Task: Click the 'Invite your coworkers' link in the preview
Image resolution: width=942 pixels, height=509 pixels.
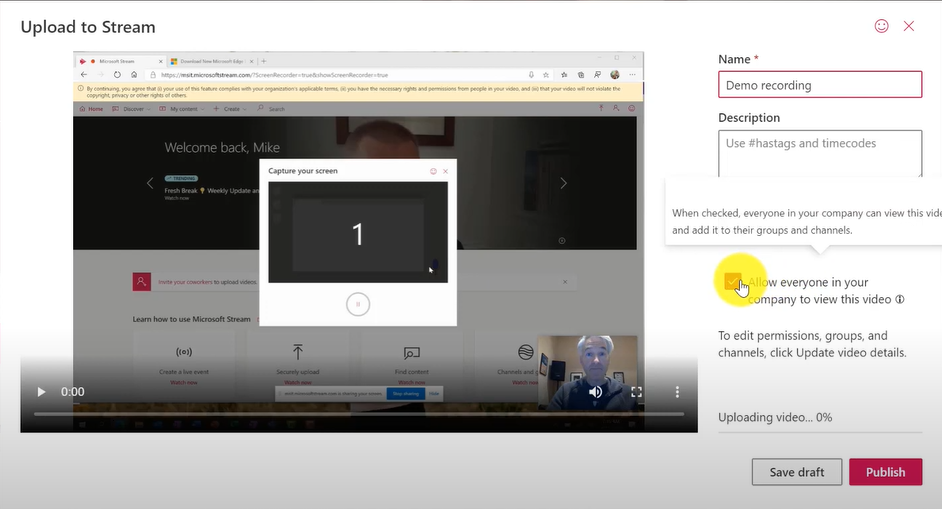Action: pyautogui.click(x=185, y=282)
